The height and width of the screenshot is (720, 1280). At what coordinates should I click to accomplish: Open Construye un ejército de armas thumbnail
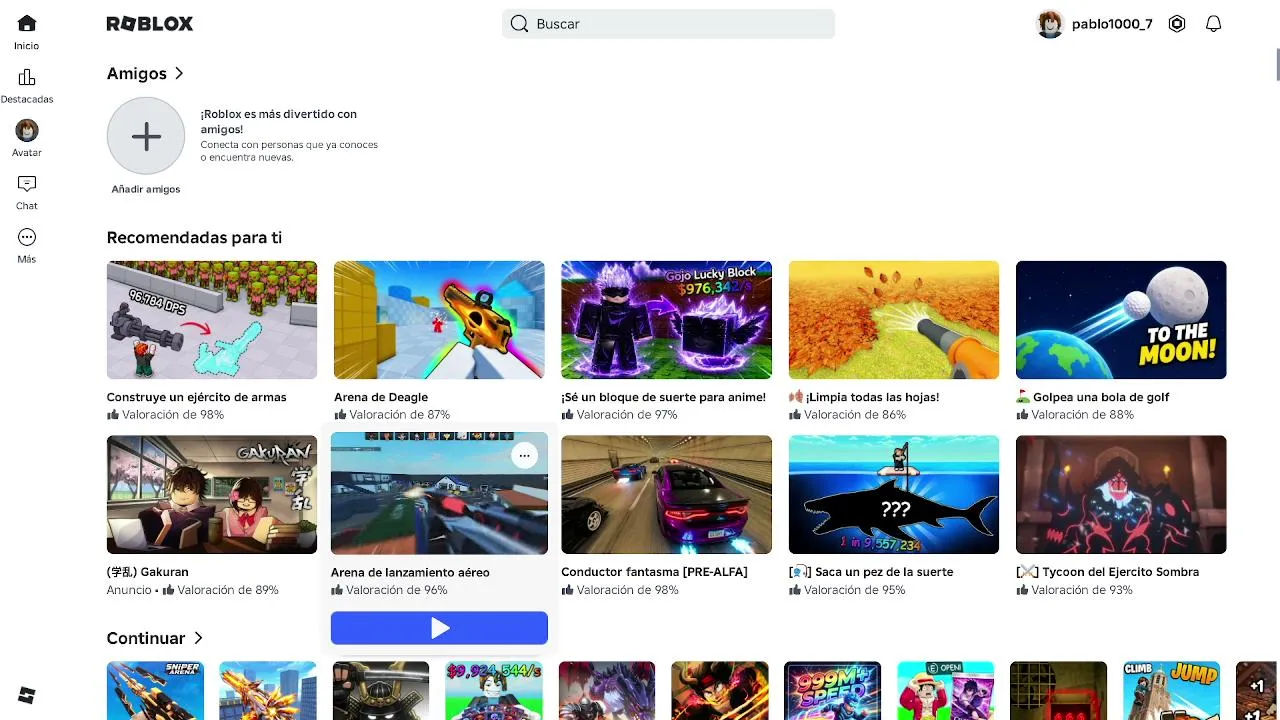[x=212, y=320]
